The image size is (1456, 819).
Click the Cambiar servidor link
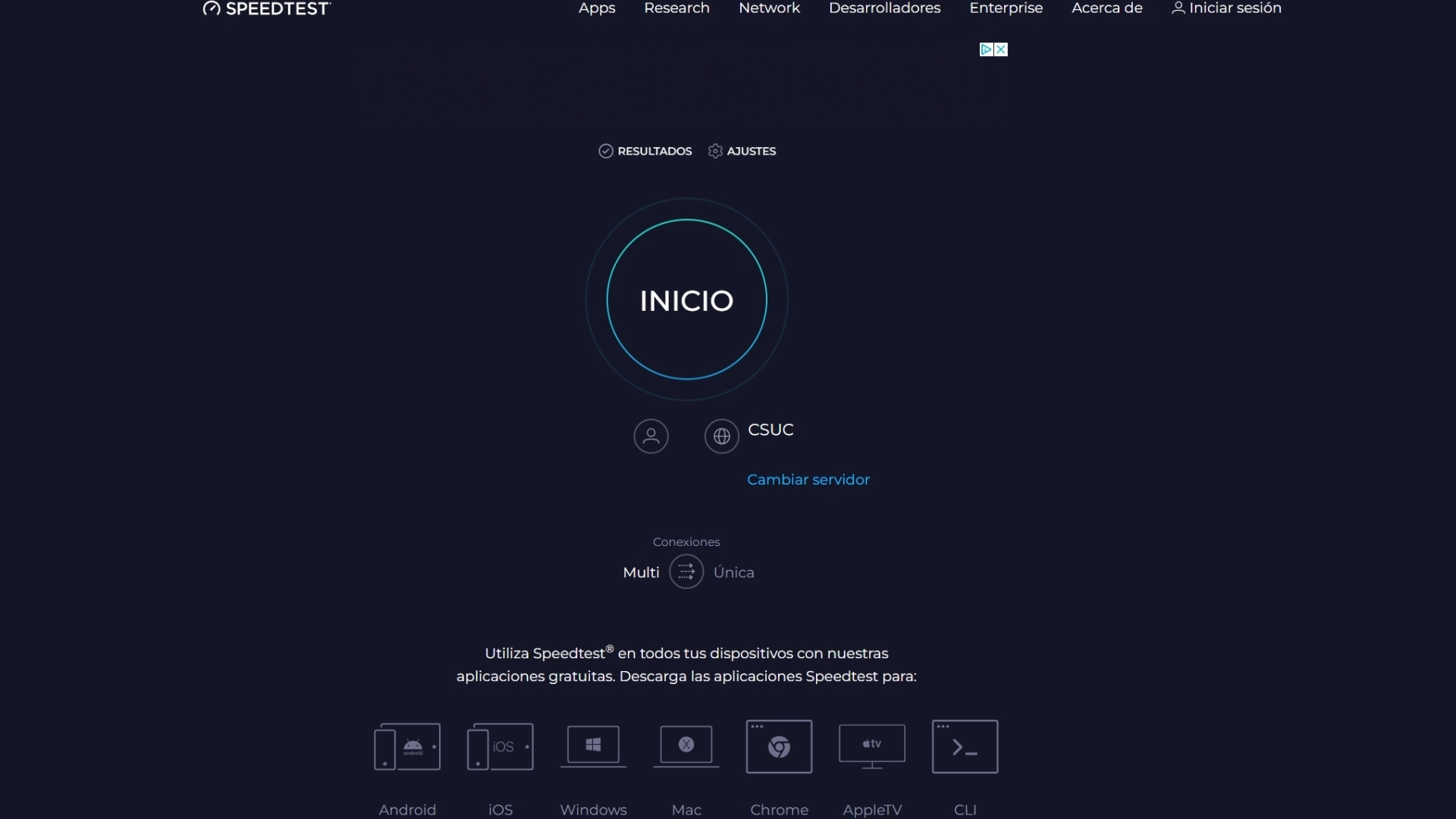(808, 479)
